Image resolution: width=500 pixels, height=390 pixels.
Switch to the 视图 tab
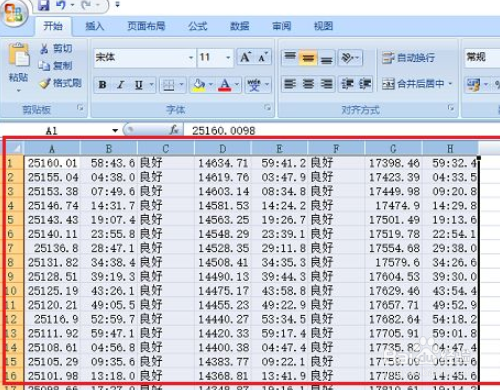(323, 26)
